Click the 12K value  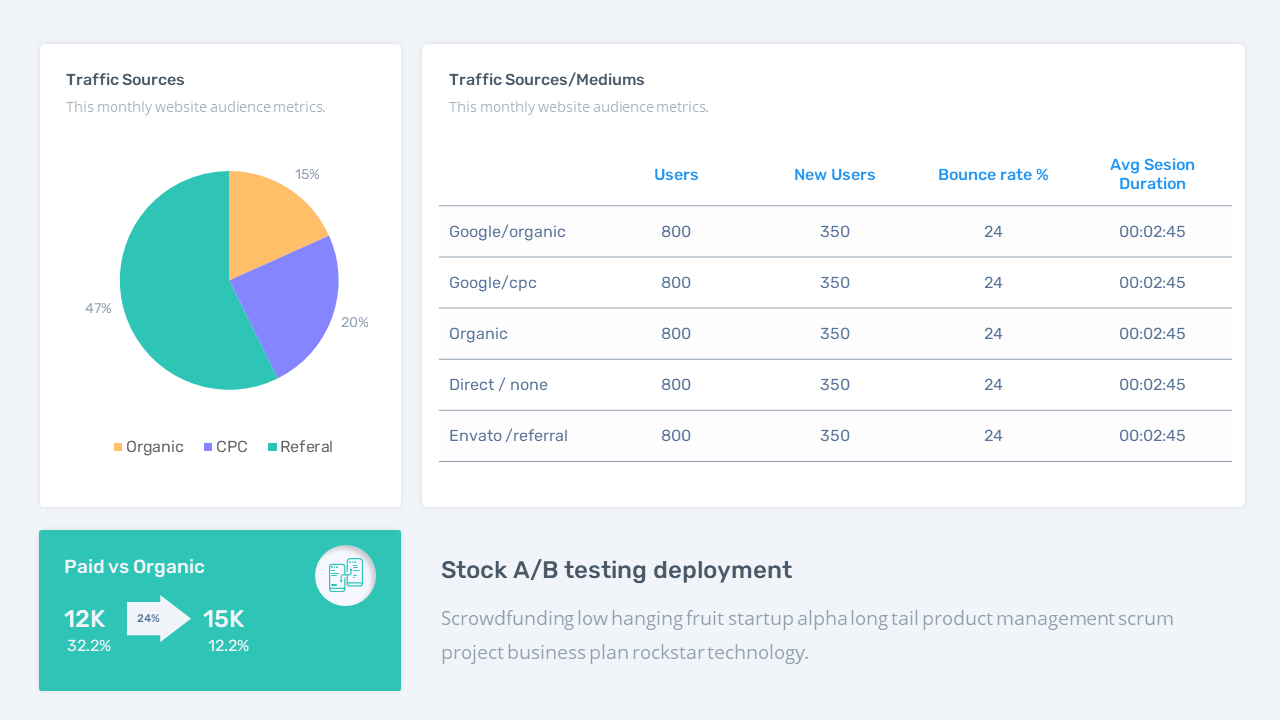click(x=85, y=619)
